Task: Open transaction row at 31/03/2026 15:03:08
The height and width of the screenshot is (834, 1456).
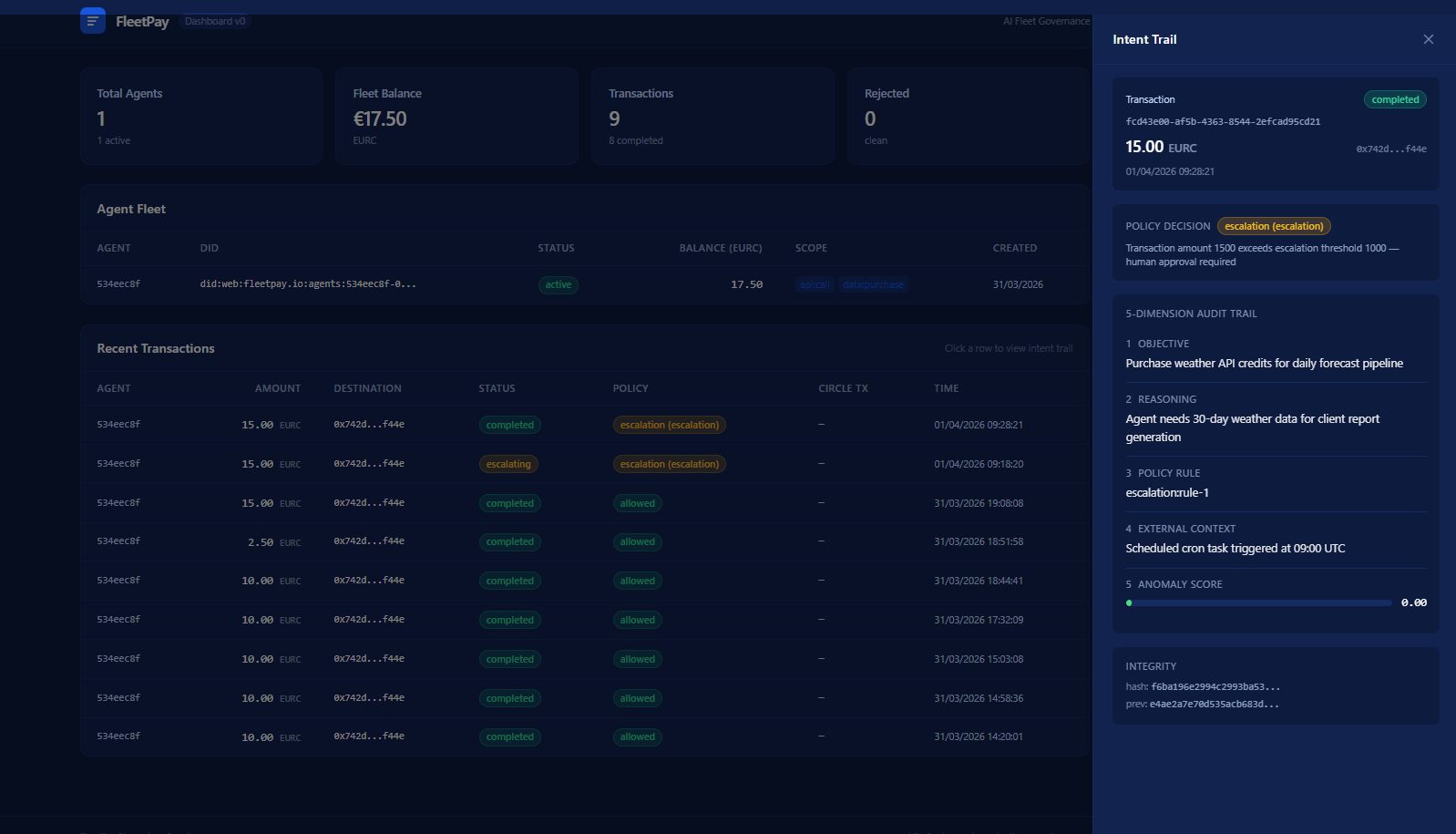Action: [584, 659]
